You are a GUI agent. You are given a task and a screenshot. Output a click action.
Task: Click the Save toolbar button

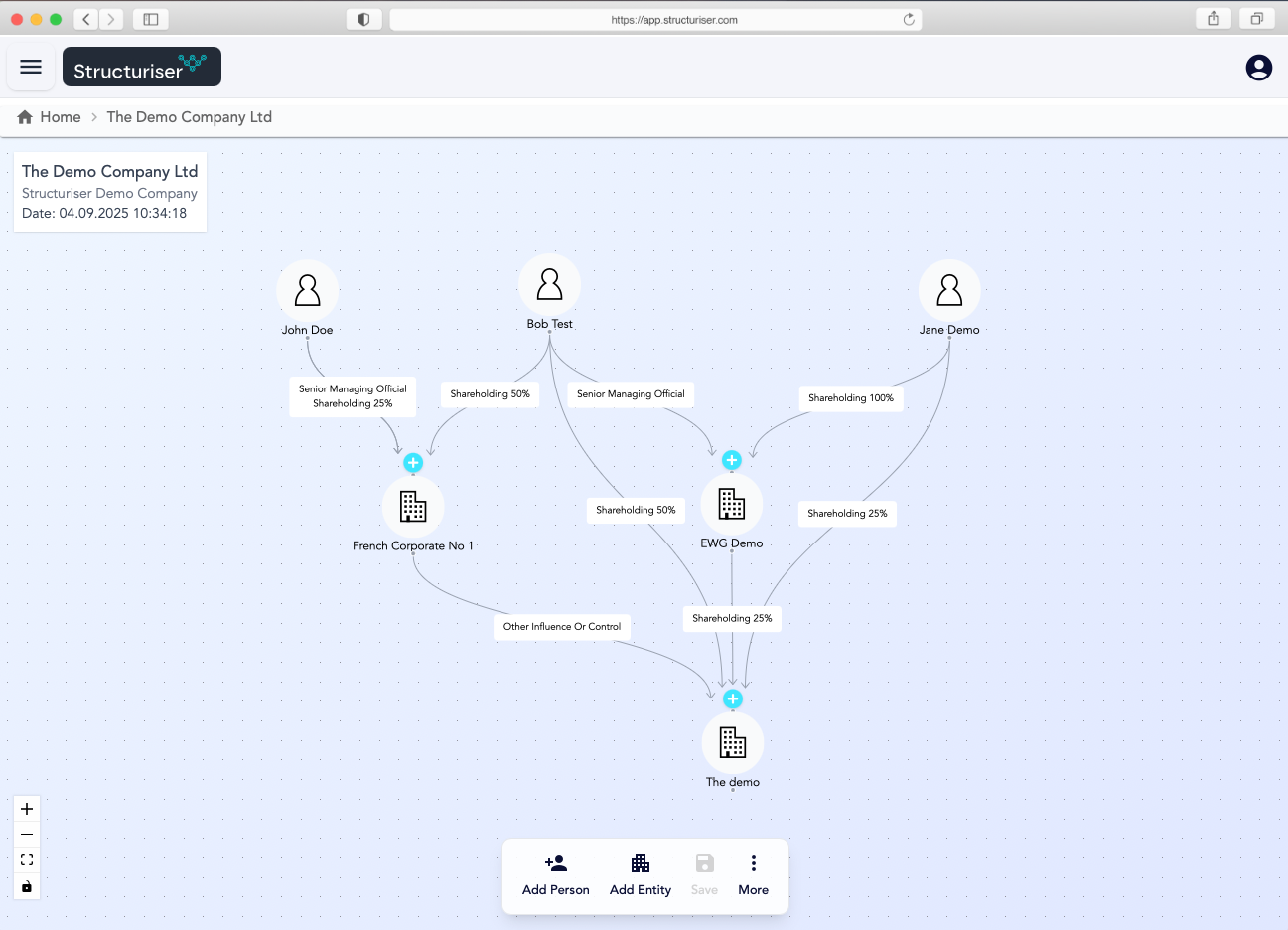tap(704, 875)
